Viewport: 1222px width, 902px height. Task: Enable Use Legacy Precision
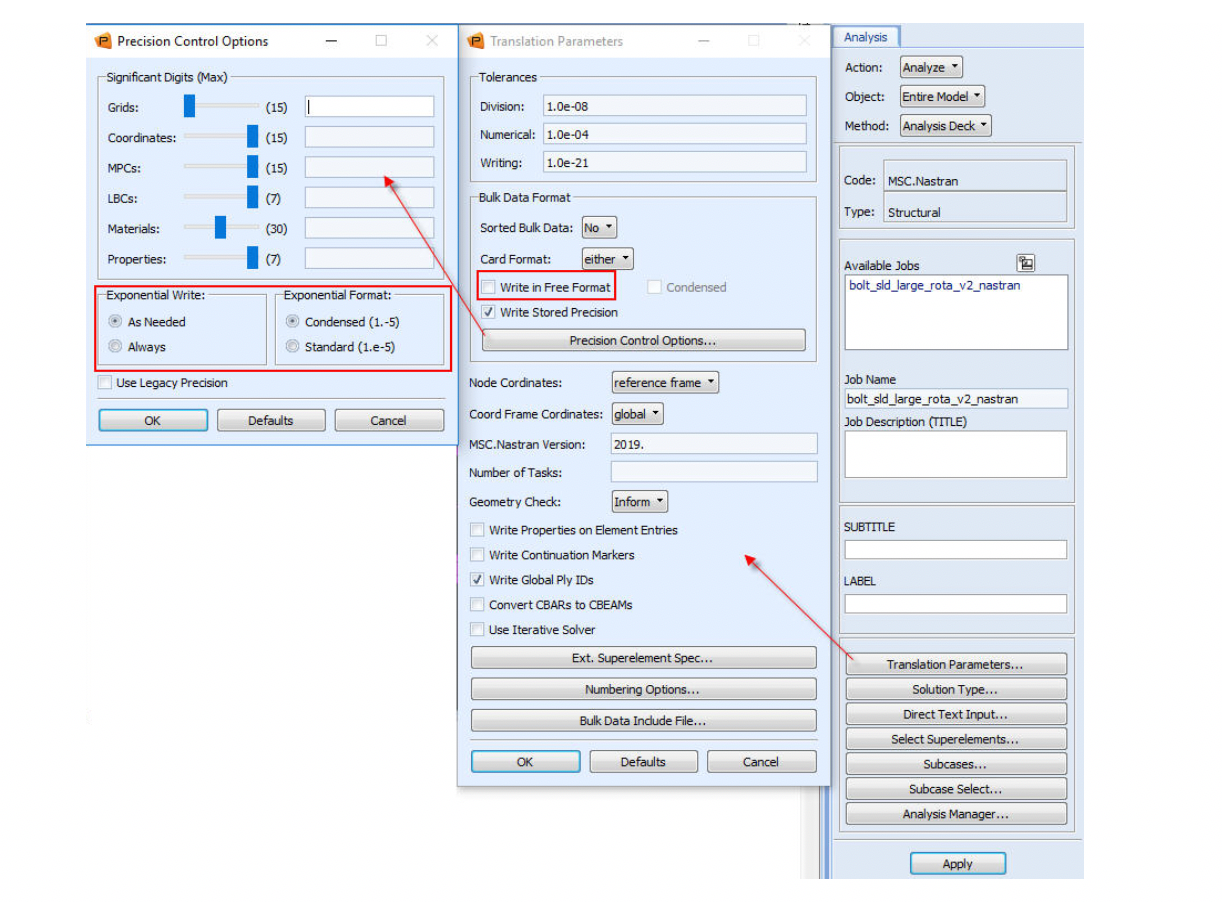tap(104, 382)
